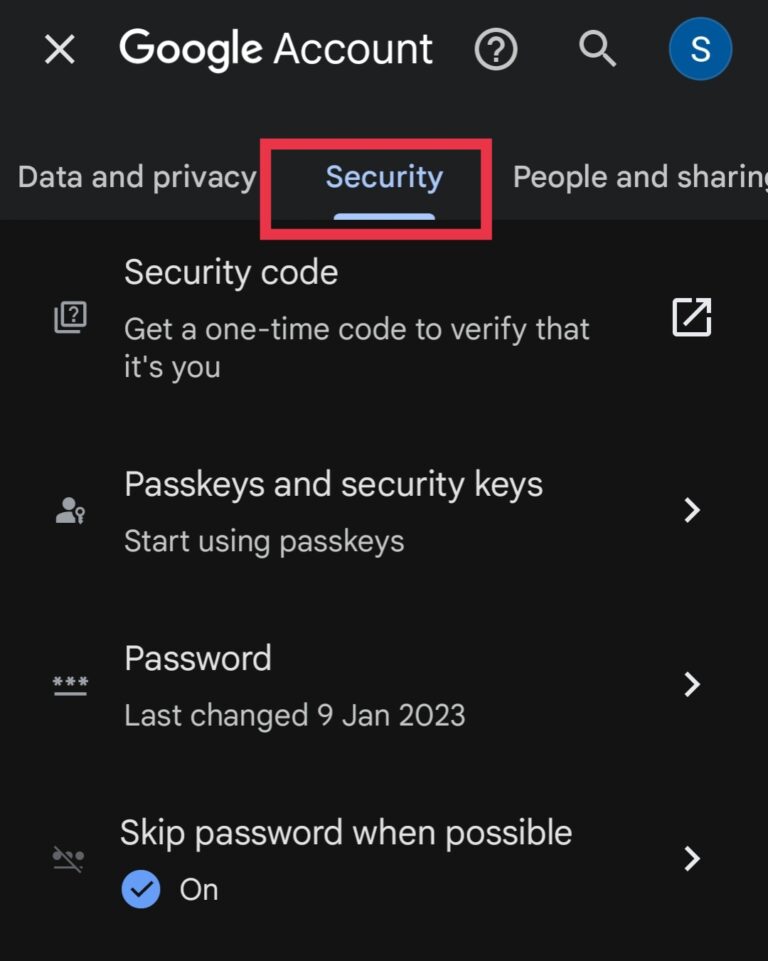The image size is (768, 961).
Task: Select the Security tab
Action: [384, 176]
